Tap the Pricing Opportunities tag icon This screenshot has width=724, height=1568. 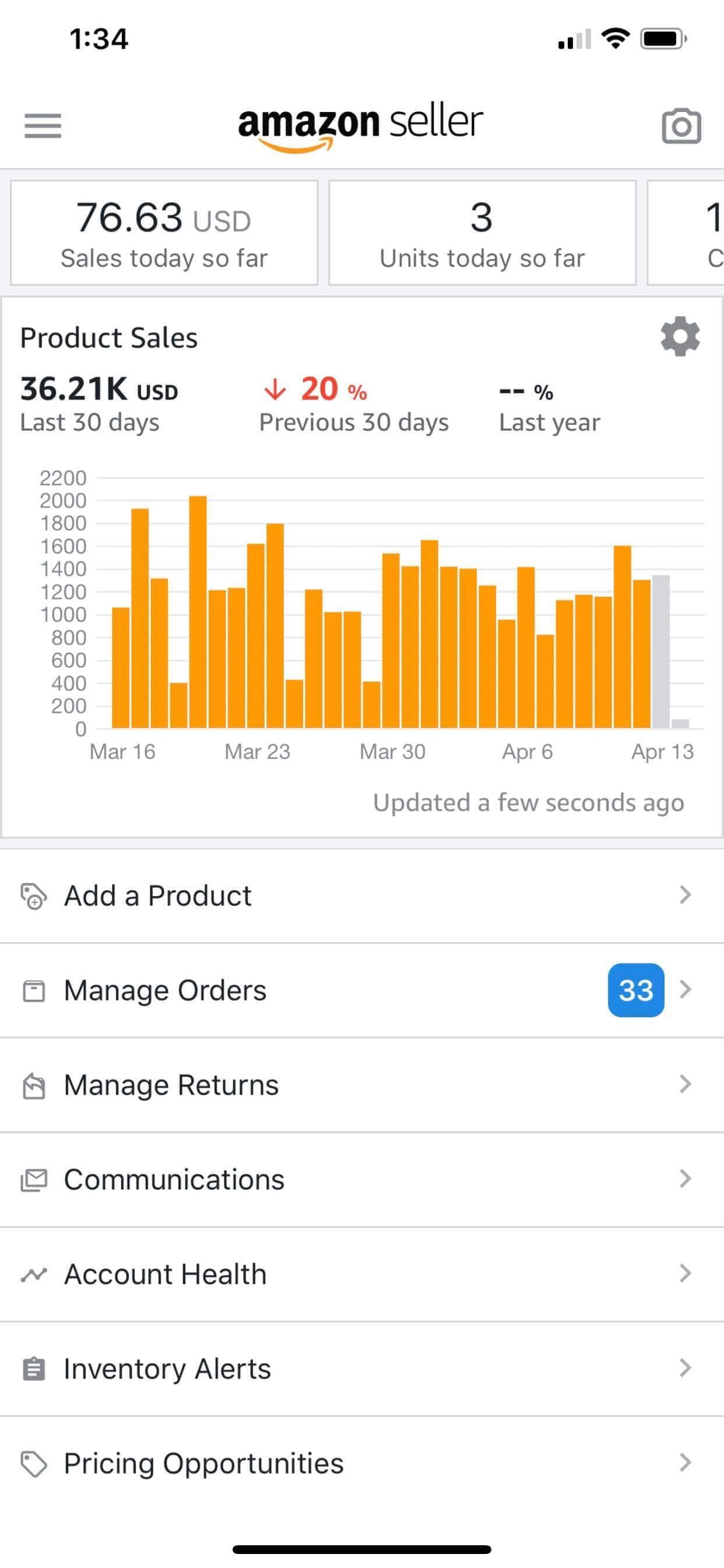[x=33, y=1464]
